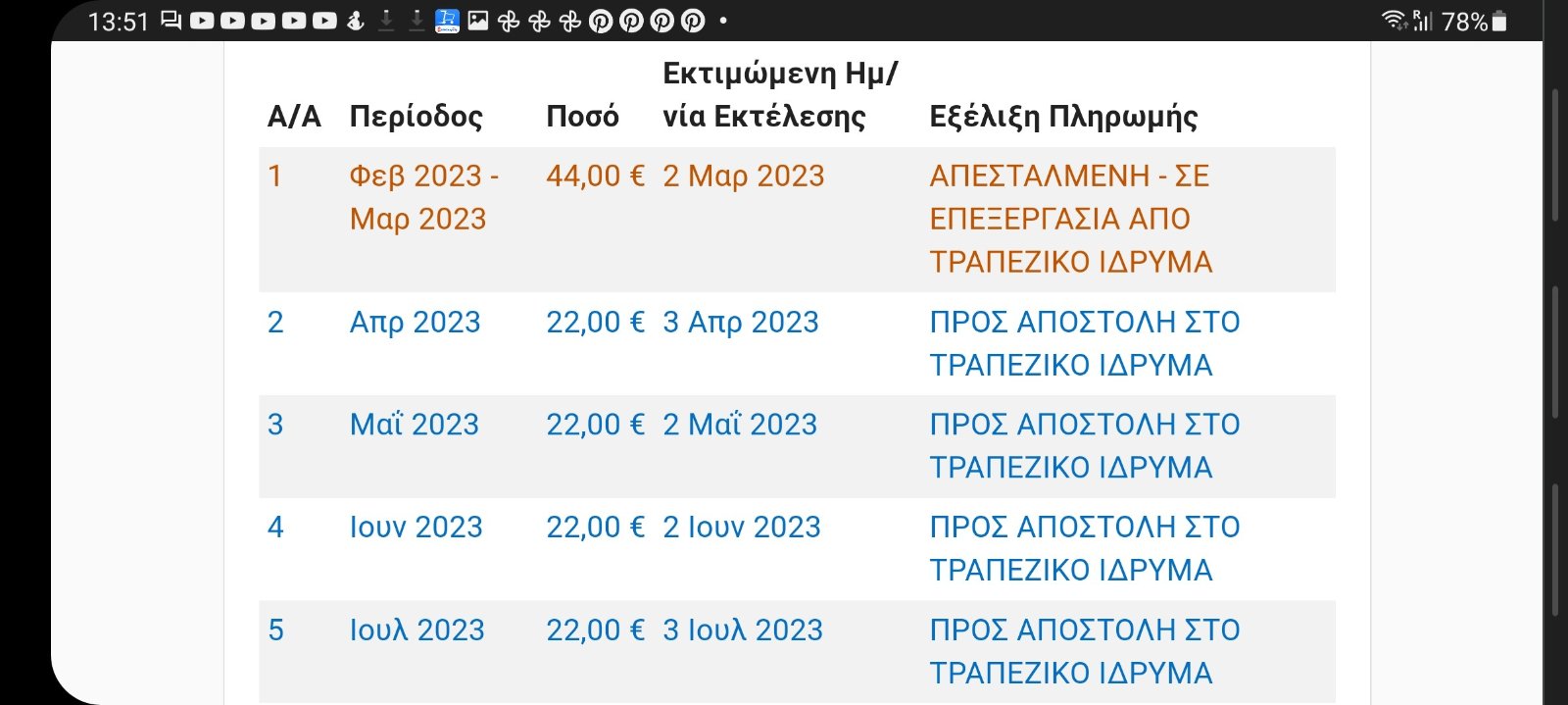Open the Μαϊ 2023 period entry
This screenshot has height=705, width=1568.
pyautogui.click(x=415, y=425)
